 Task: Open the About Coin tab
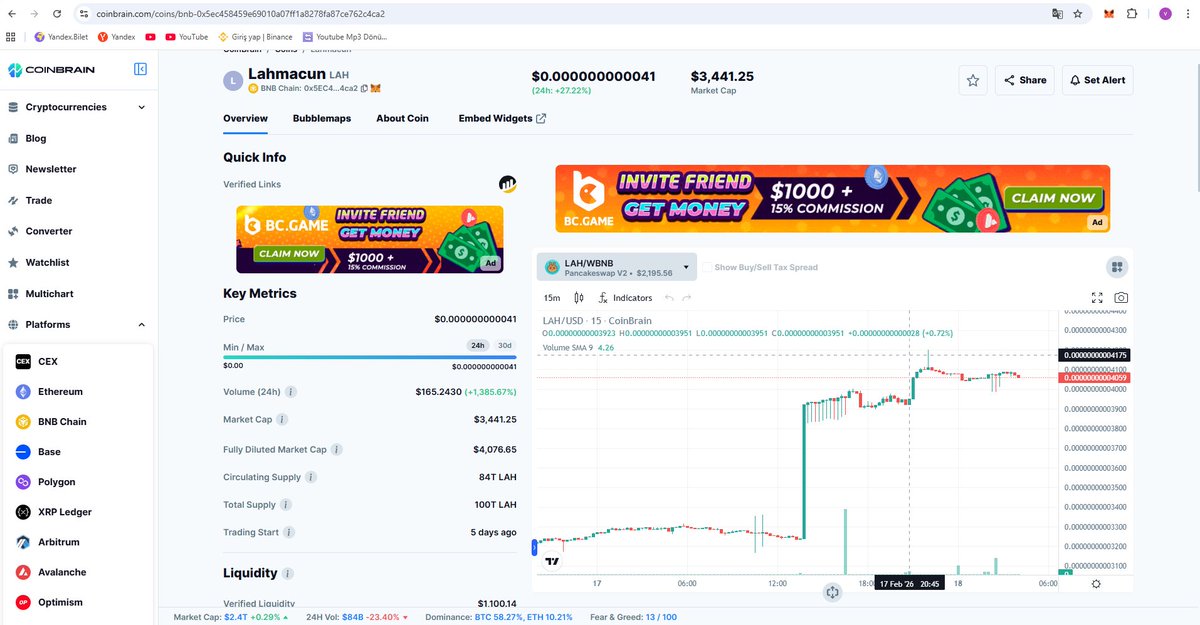[x=402, y=118]
